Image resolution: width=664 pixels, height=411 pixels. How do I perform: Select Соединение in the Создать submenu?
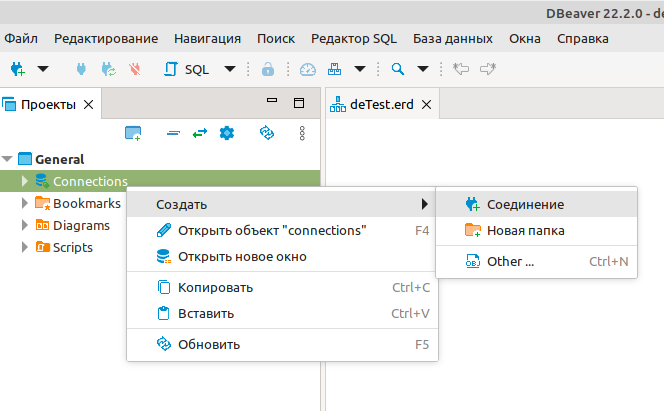coord(525,204)
